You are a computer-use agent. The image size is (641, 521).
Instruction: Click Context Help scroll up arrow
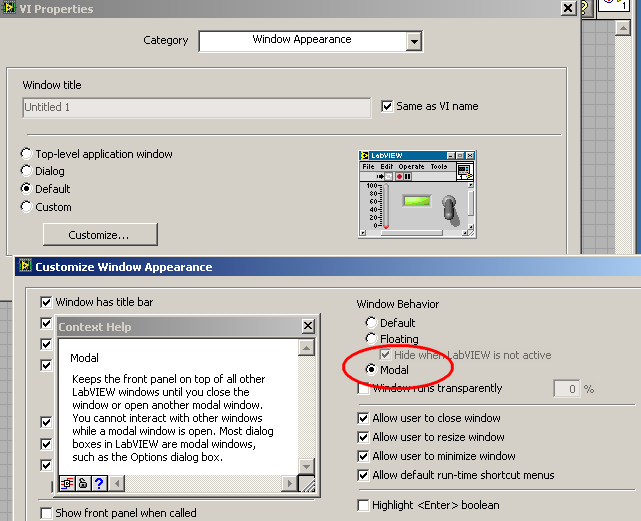coord(306,348)
